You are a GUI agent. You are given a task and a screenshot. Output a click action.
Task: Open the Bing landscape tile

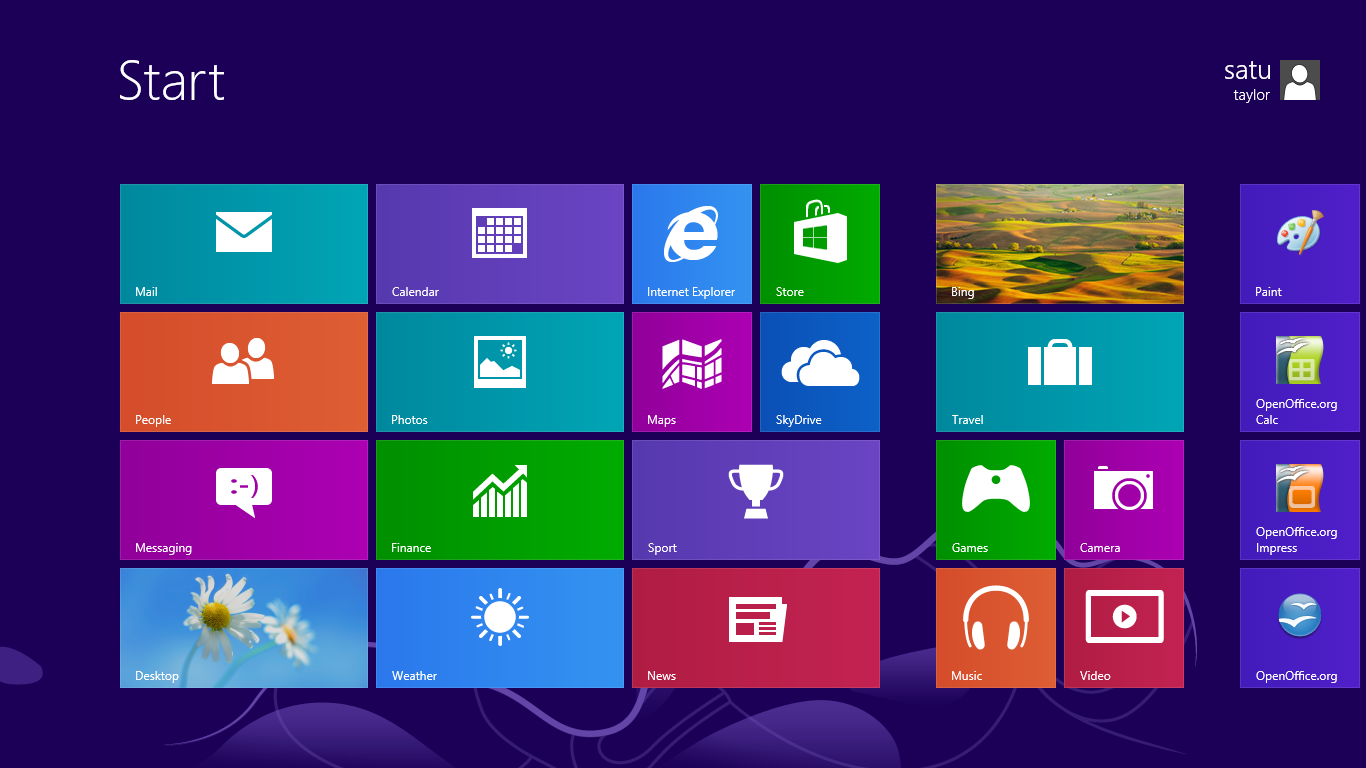(1060, 244)
